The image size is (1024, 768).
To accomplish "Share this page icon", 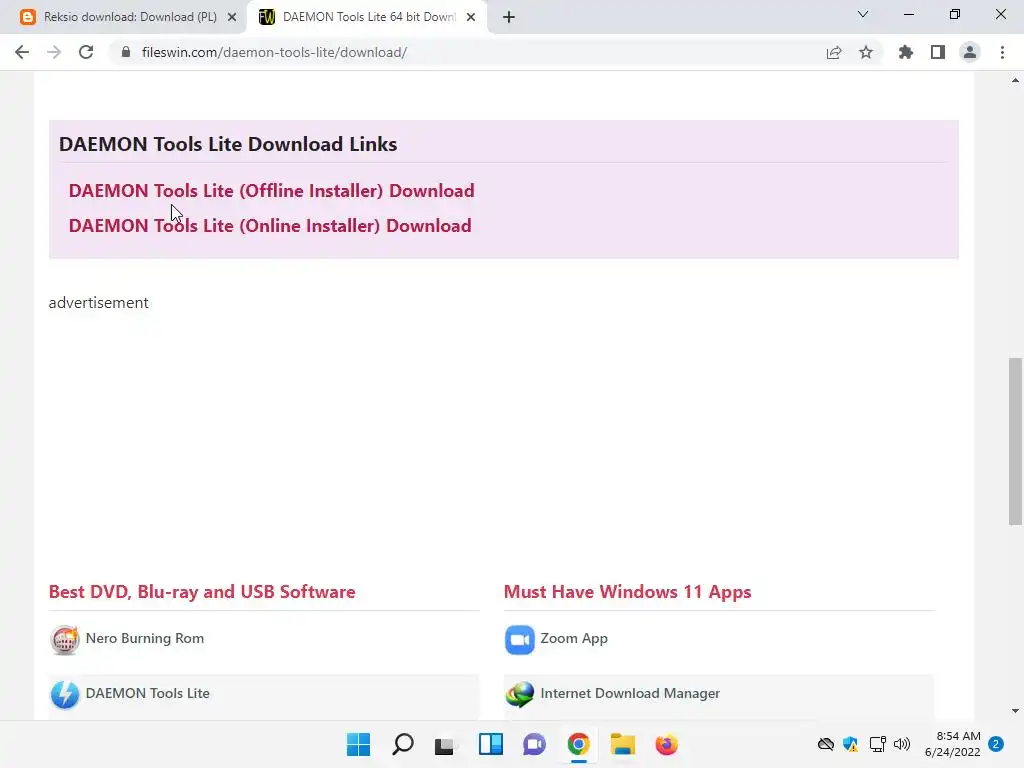I will click(834, 52).
